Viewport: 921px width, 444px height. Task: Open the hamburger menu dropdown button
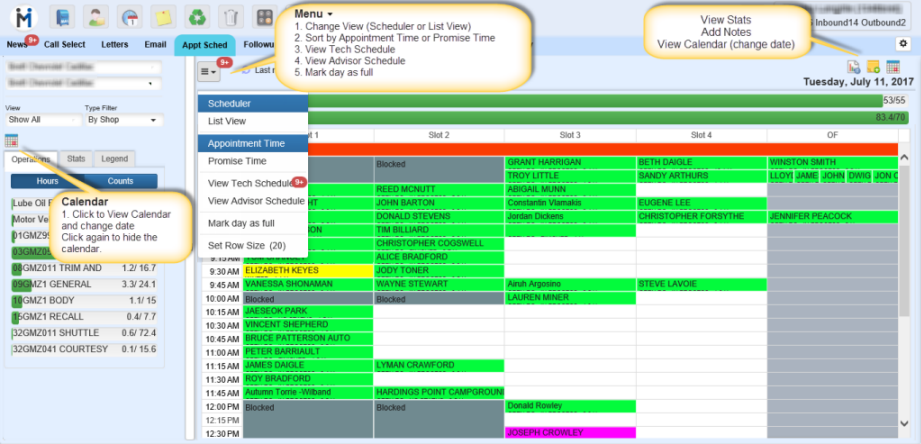click(209, 70)
